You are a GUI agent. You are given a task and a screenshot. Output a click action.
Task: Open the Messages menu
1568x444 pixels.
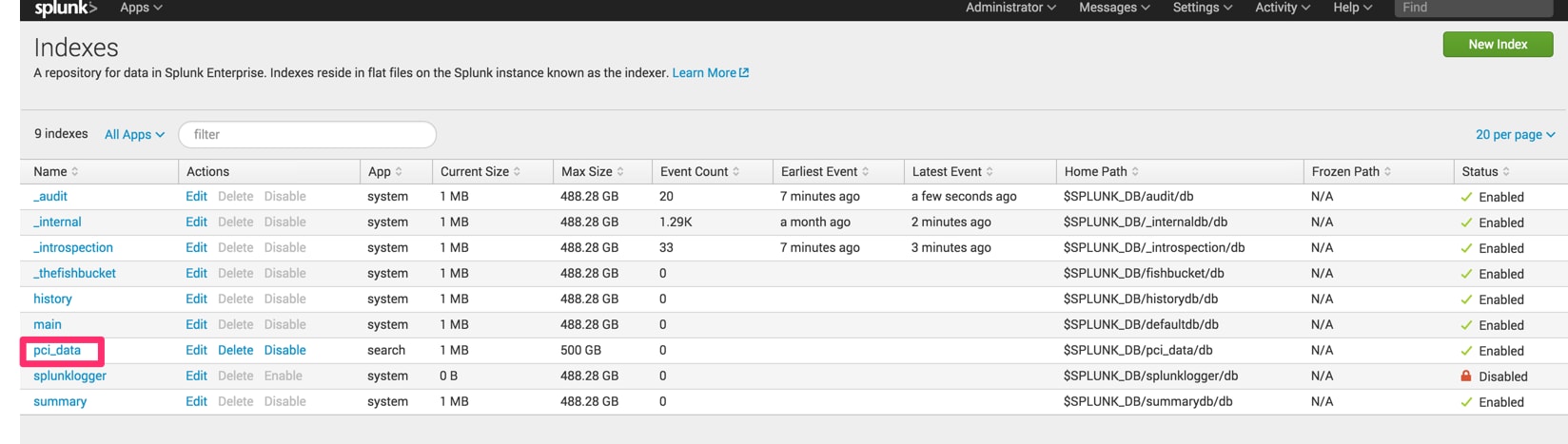tap(1114, 8)
